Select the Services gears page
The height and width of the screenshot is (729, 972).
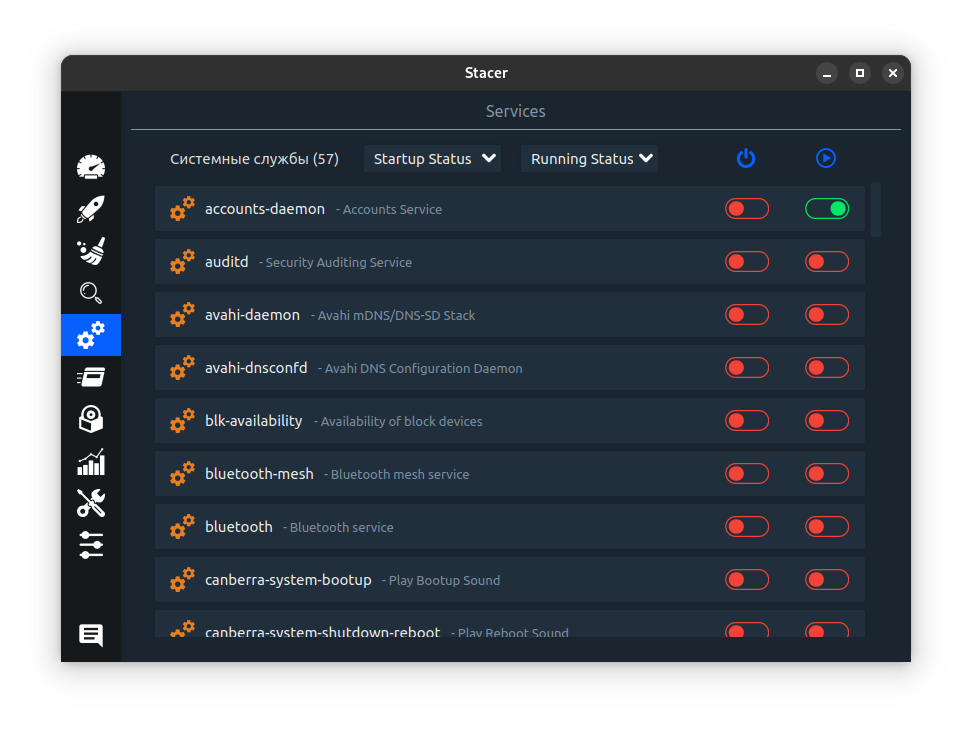tap(91, 335)
